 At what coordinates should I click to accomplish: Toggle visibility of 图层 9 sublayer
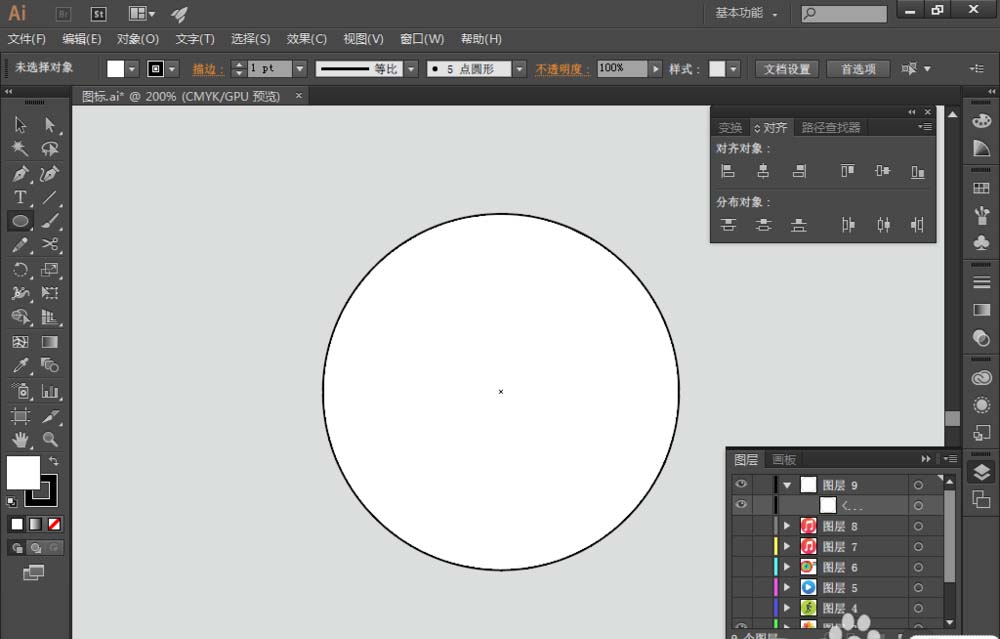tap(740, 505)
